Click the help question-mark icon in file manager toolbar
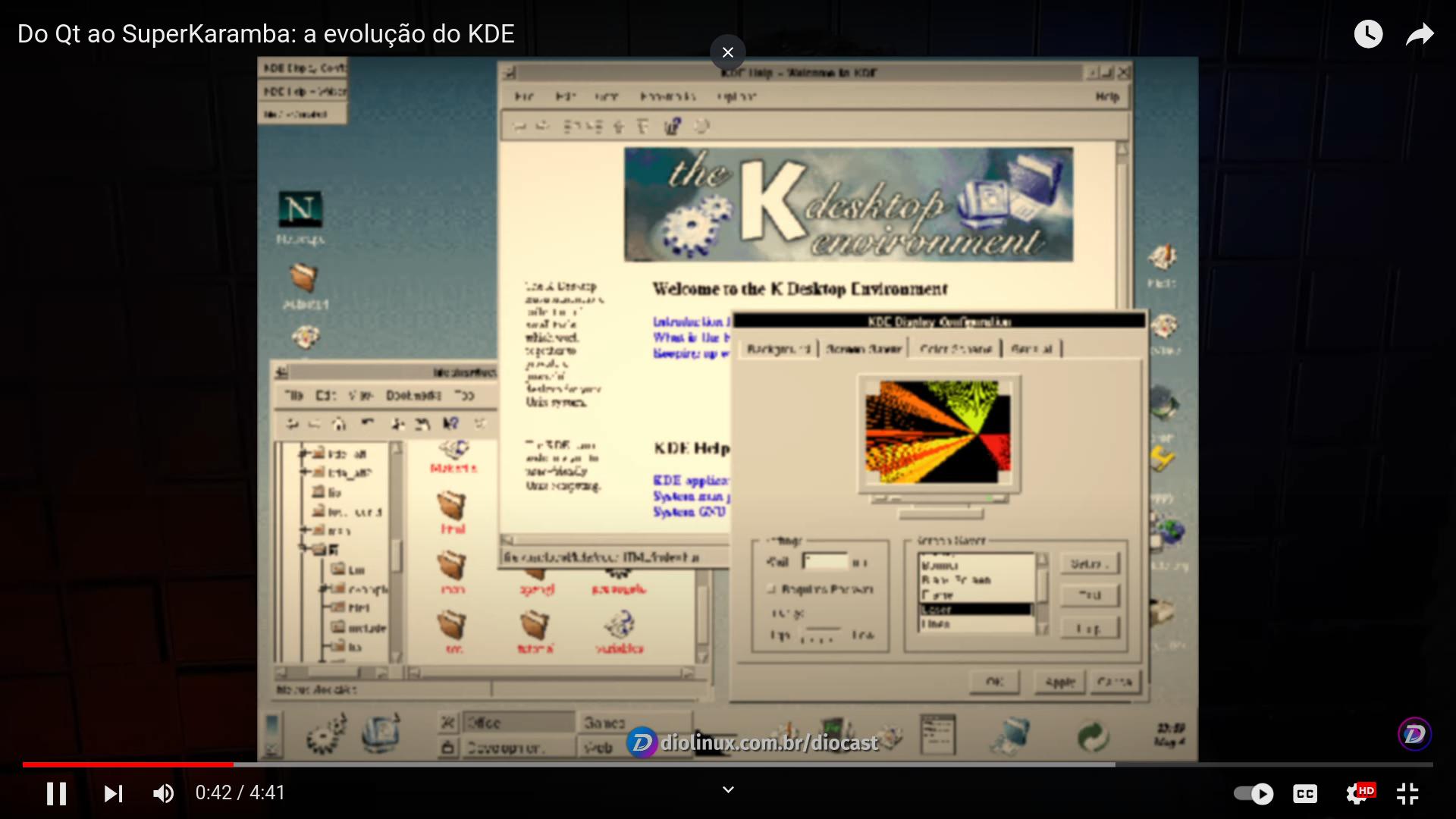 click(x=450, y=424)
